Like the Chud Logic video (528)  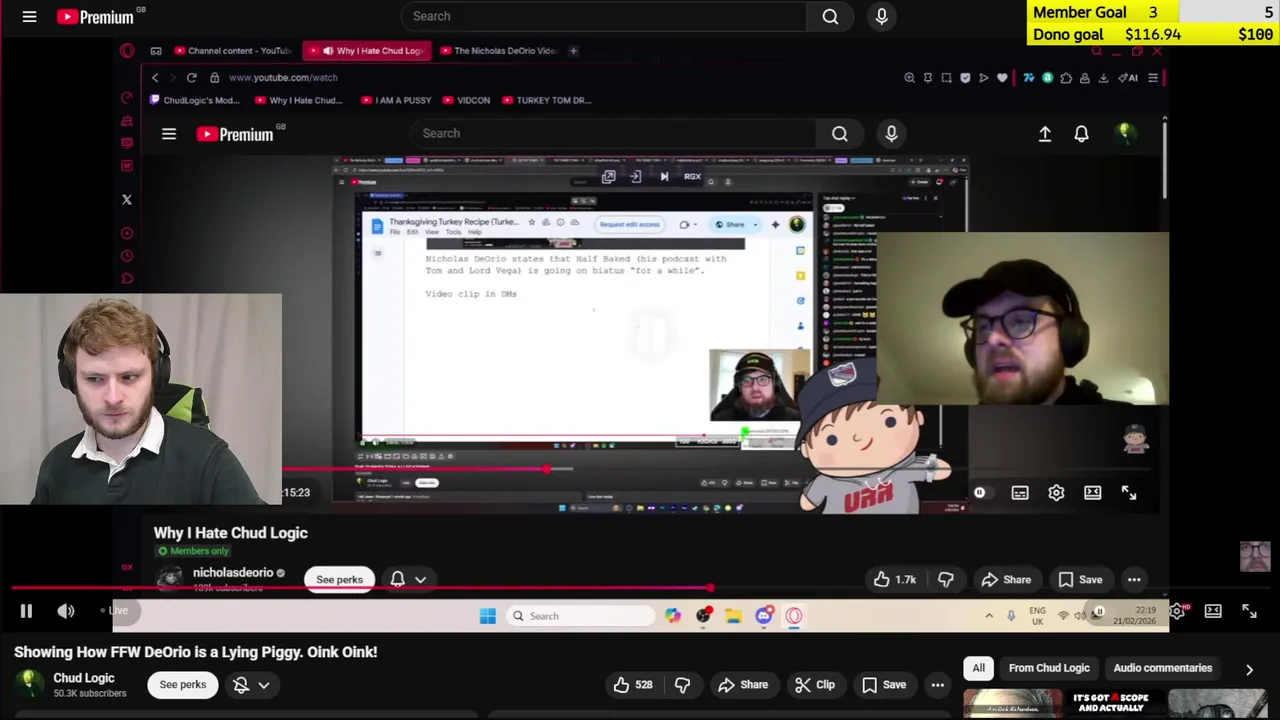pyautogui.click(x=633, y=685)
